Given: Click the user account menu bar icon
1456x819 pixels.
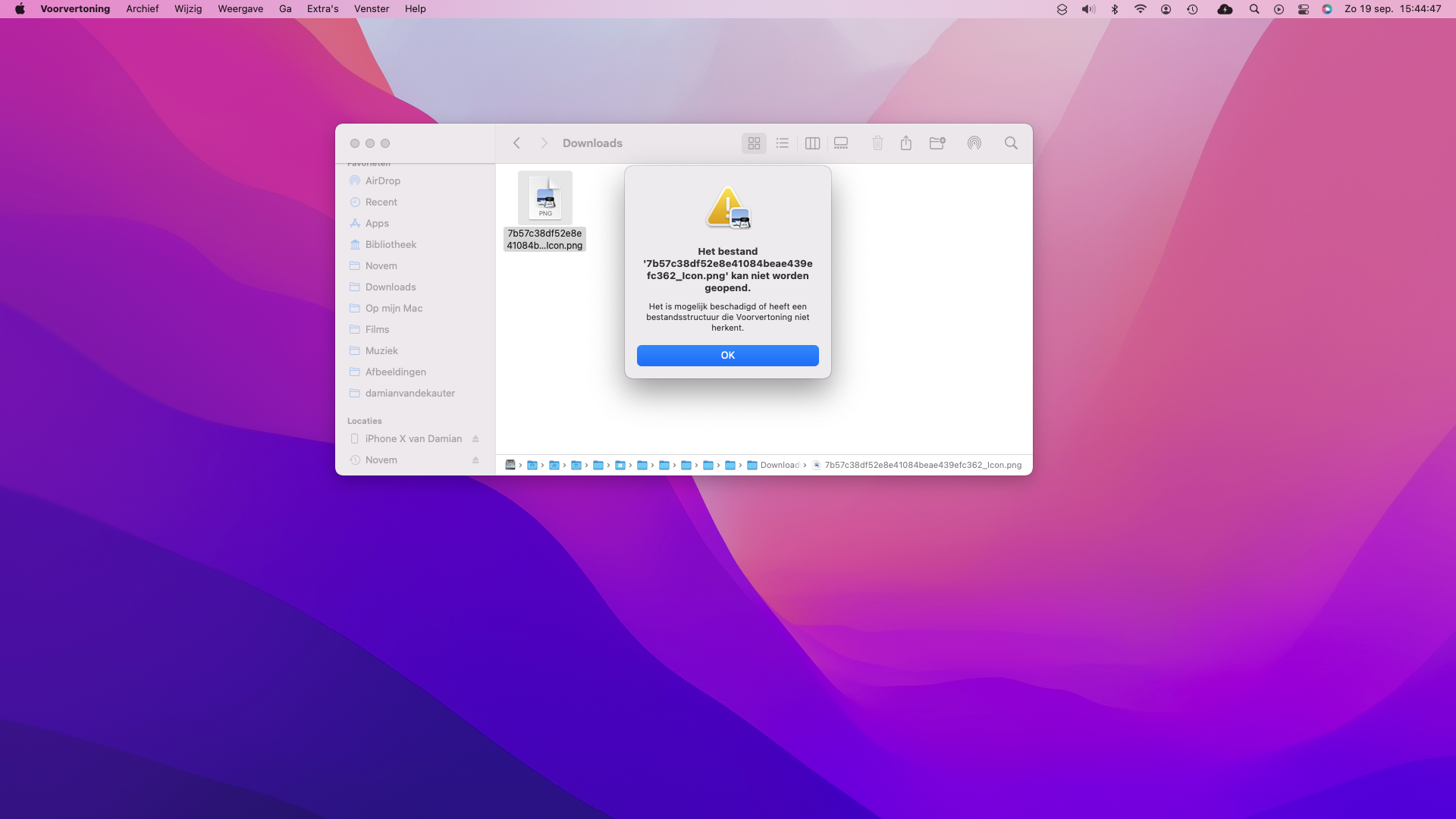Looking at the screenshot, I should 1166,9.
